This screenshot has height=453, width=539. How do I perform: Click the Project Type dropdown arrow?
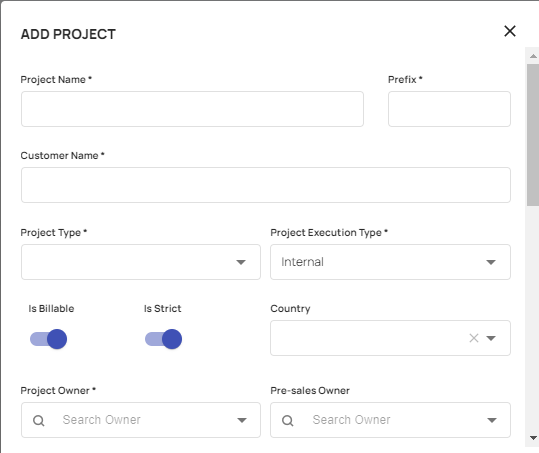tap(241, 262)
